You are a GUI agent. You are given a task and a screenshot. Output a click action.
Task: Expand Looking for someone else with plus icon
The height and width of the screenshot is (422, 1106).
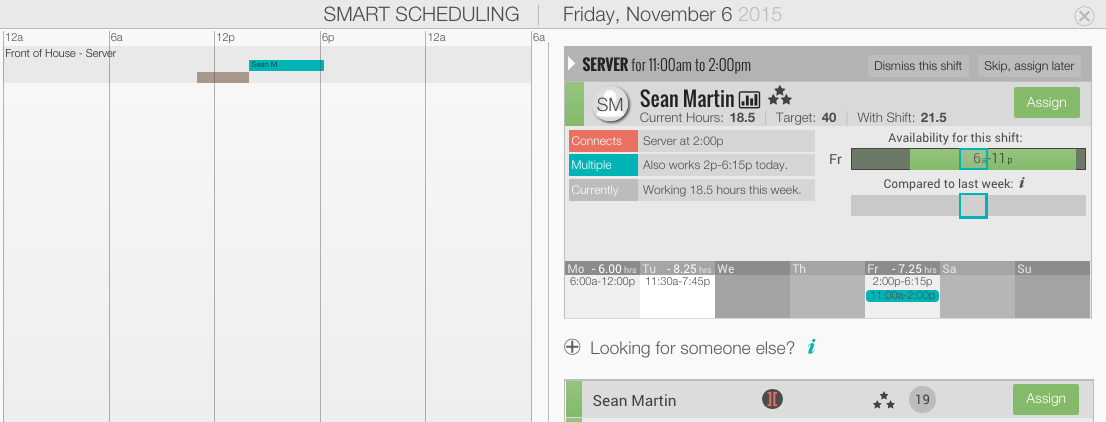point(572,347)
